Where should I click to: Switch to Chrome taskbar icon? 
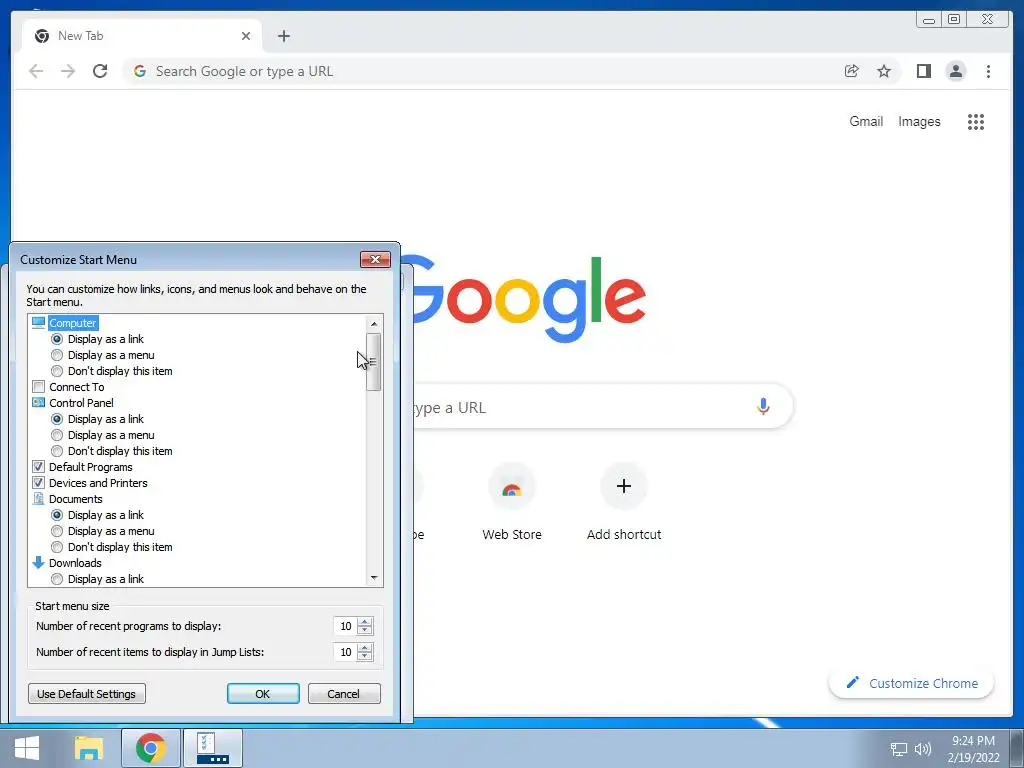(x=151, y=748)
